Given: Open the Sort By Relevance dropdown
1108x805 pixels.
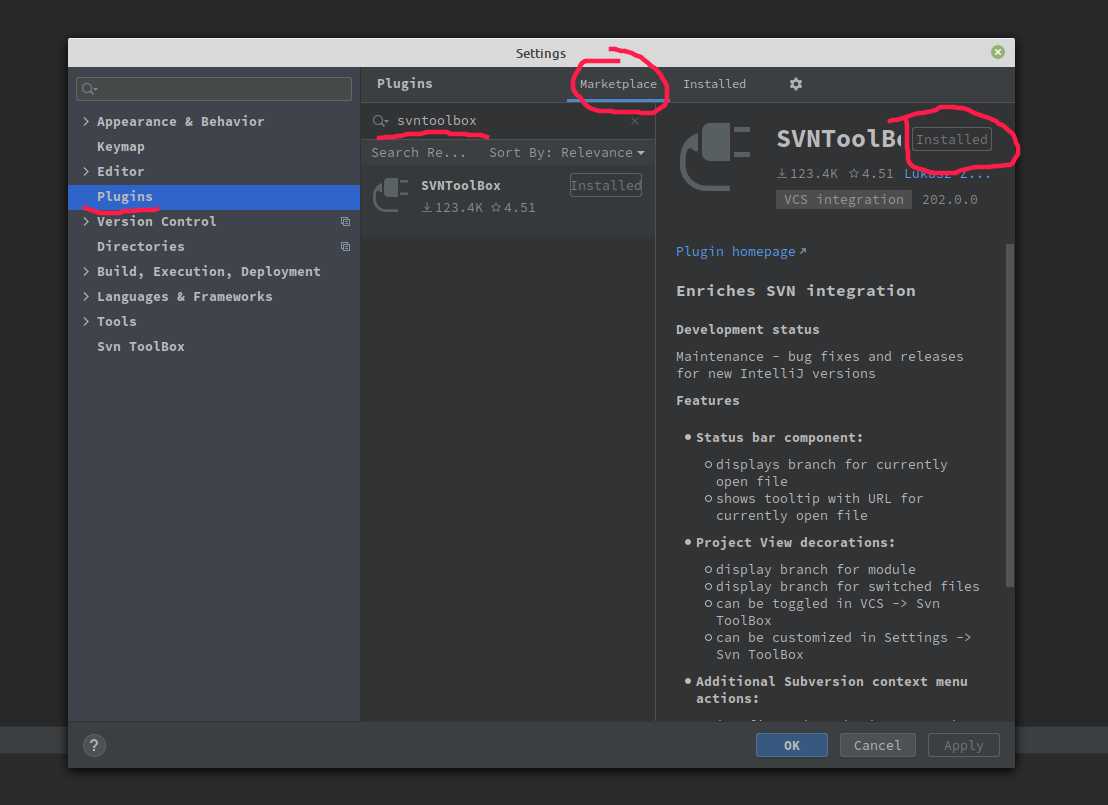Looking at the screenshot, I should coord(567,153).
